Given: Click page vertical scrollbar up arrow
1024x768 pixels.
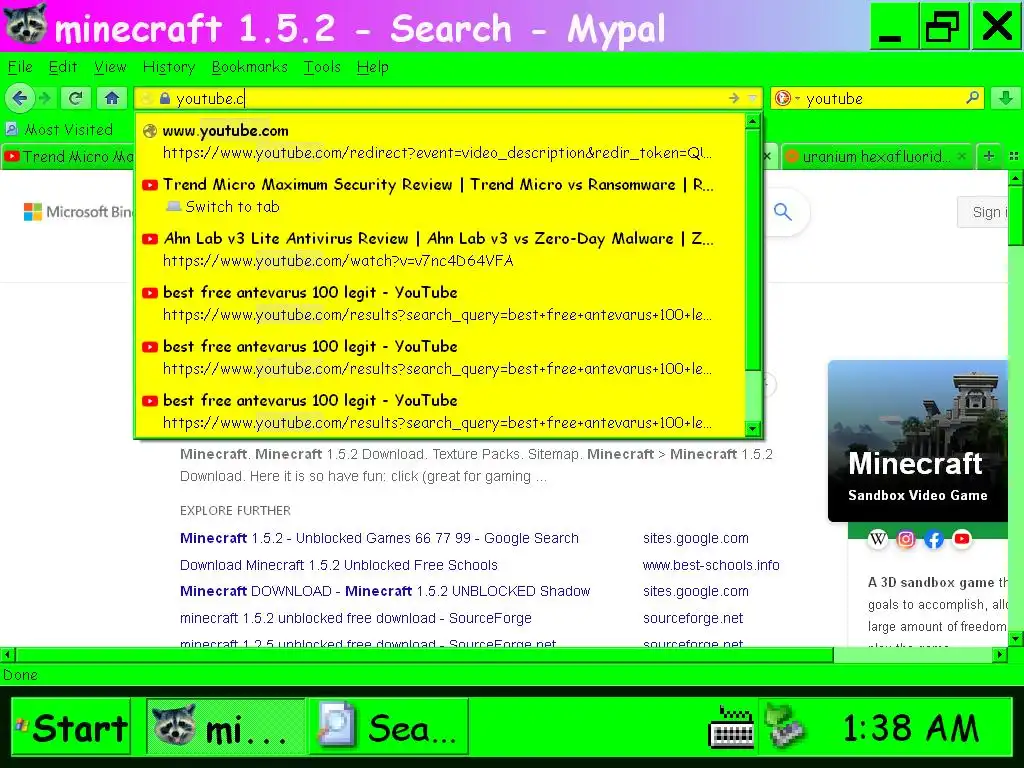Looking at the screenshot, I should click(x=1016, y=176).
